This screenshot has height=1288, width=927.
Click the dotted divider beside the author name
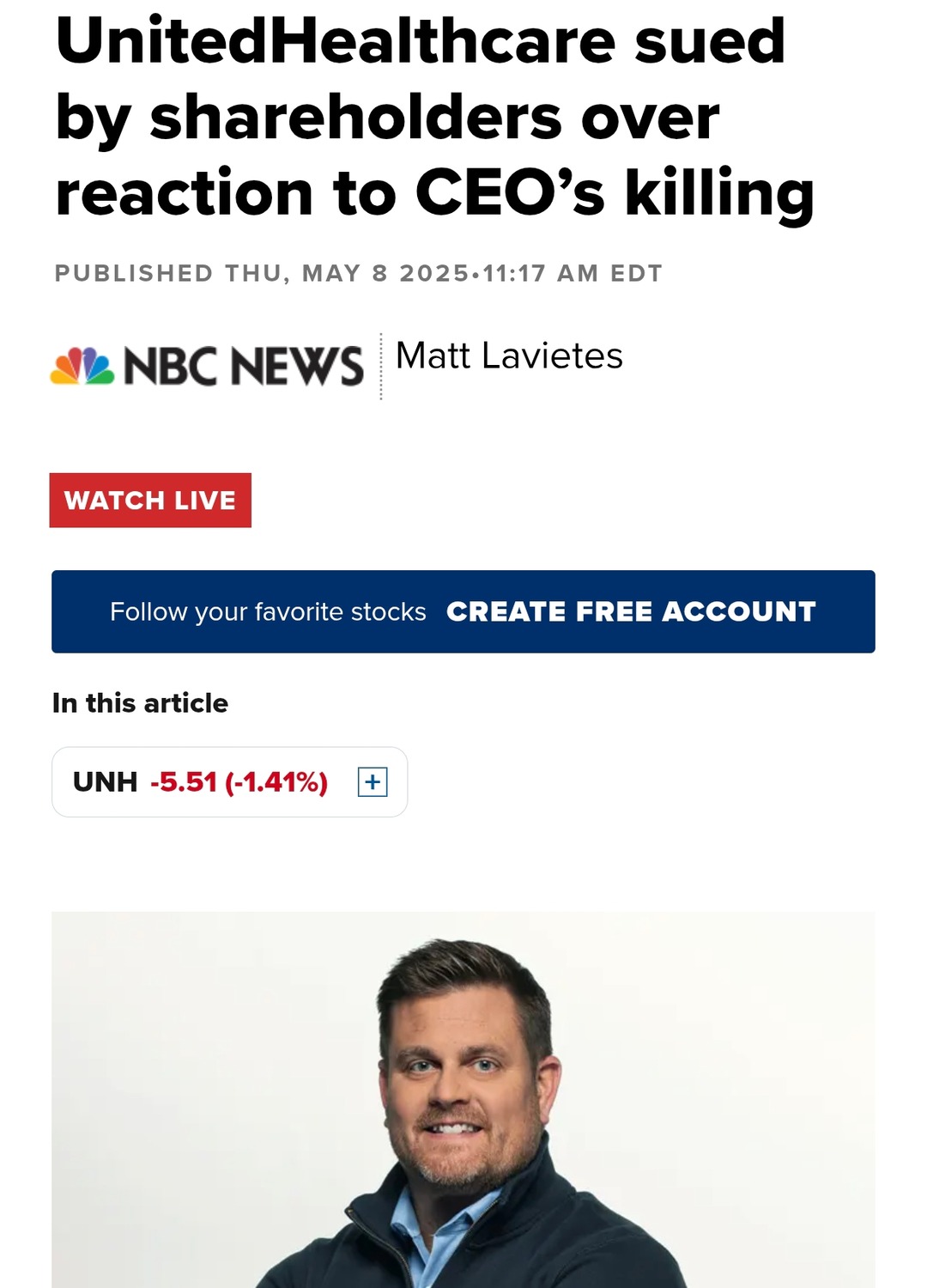(381, 367)
